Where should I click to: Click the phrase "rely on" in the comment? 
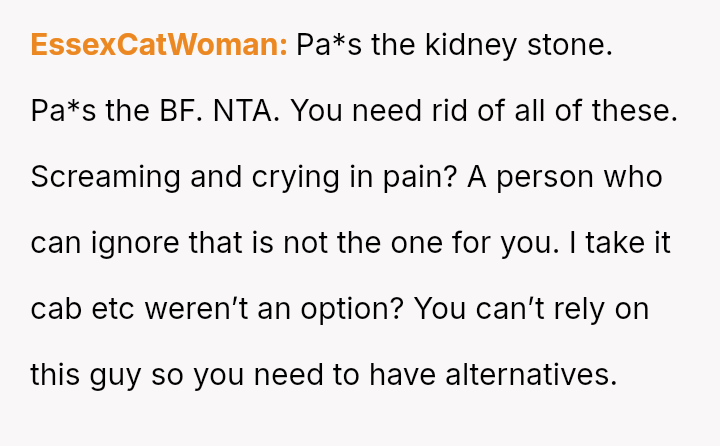pos(604,309)
